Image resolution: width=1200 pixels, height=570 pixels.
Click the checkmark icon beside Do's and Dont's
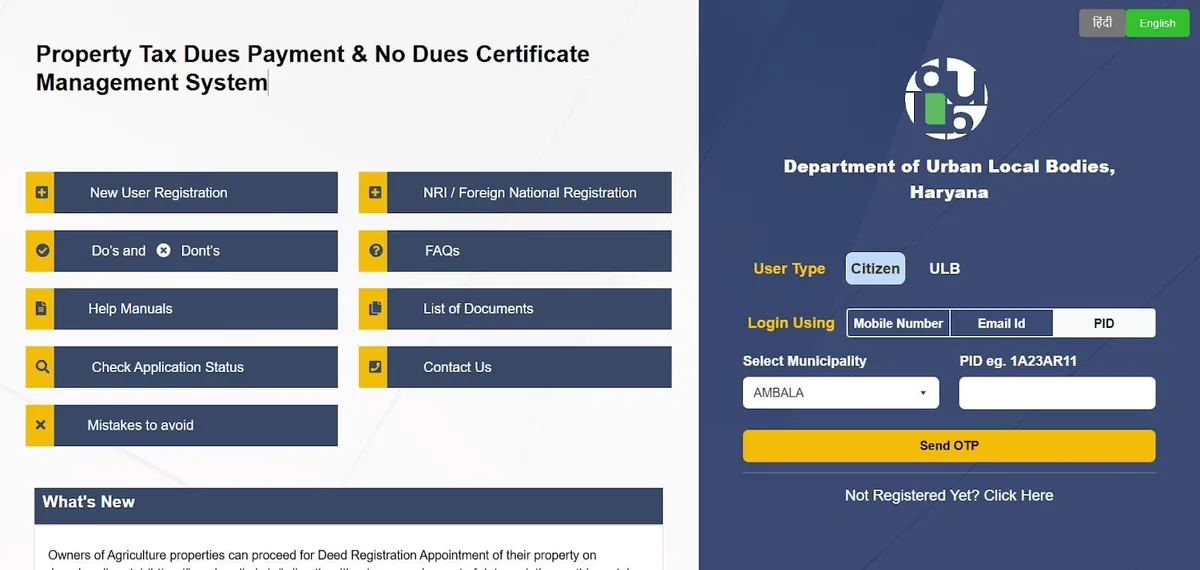pos(41,251)
